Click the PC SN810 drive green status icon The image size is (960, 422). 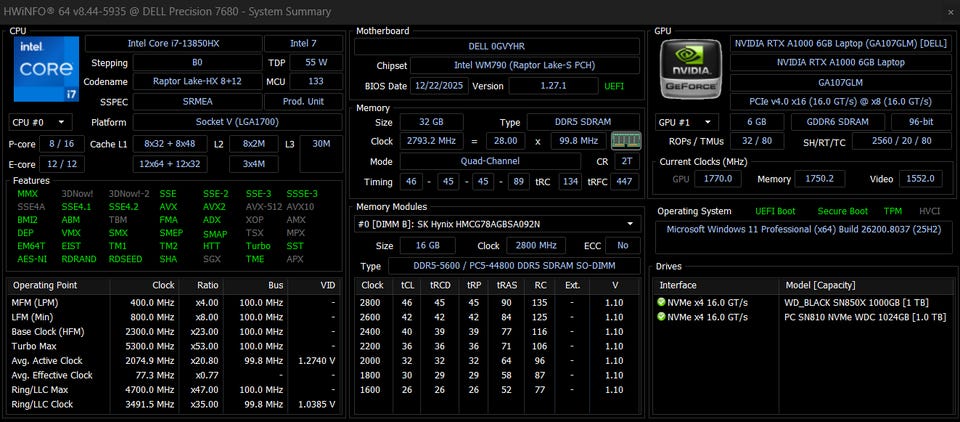click(661, 317)
